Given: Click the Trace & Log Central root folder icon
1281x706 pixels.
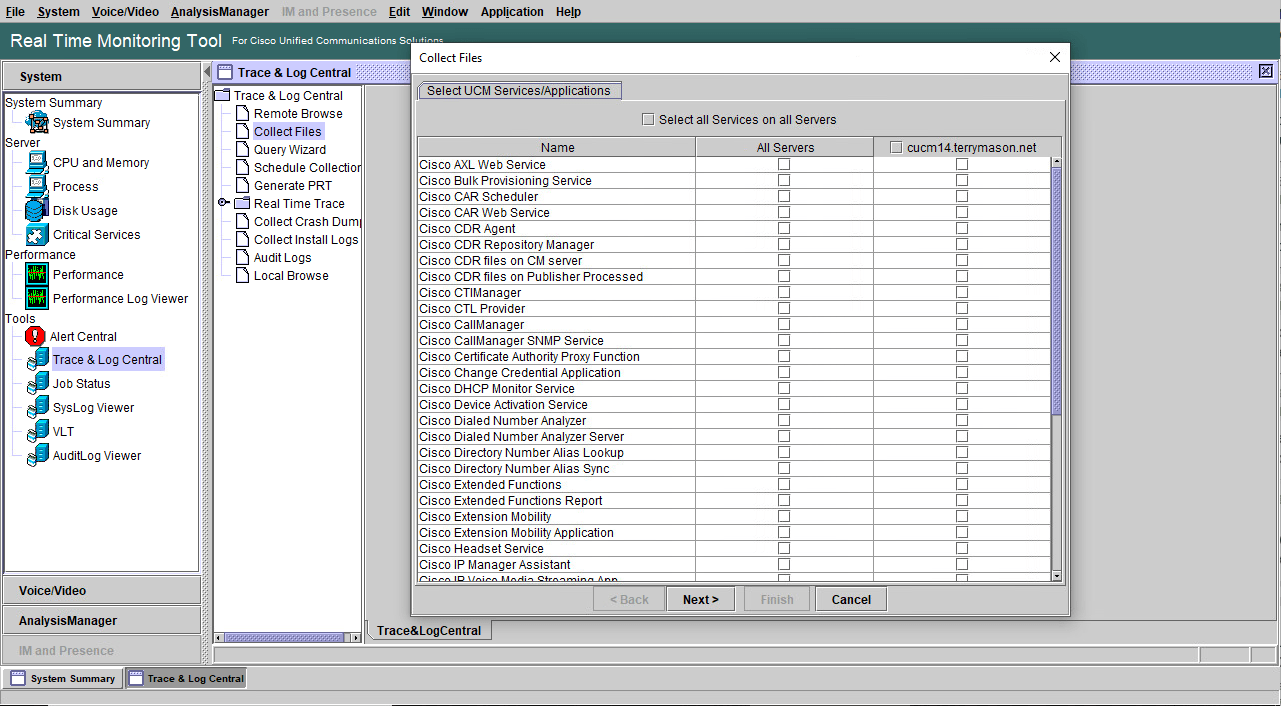Looking at the screenshot, I should tap(222, 96).
